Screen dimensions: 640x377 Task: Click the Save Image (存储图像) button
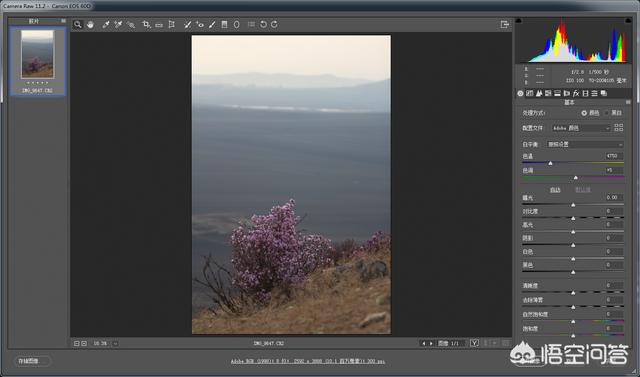pyautogui.click(x=33, y=361)
